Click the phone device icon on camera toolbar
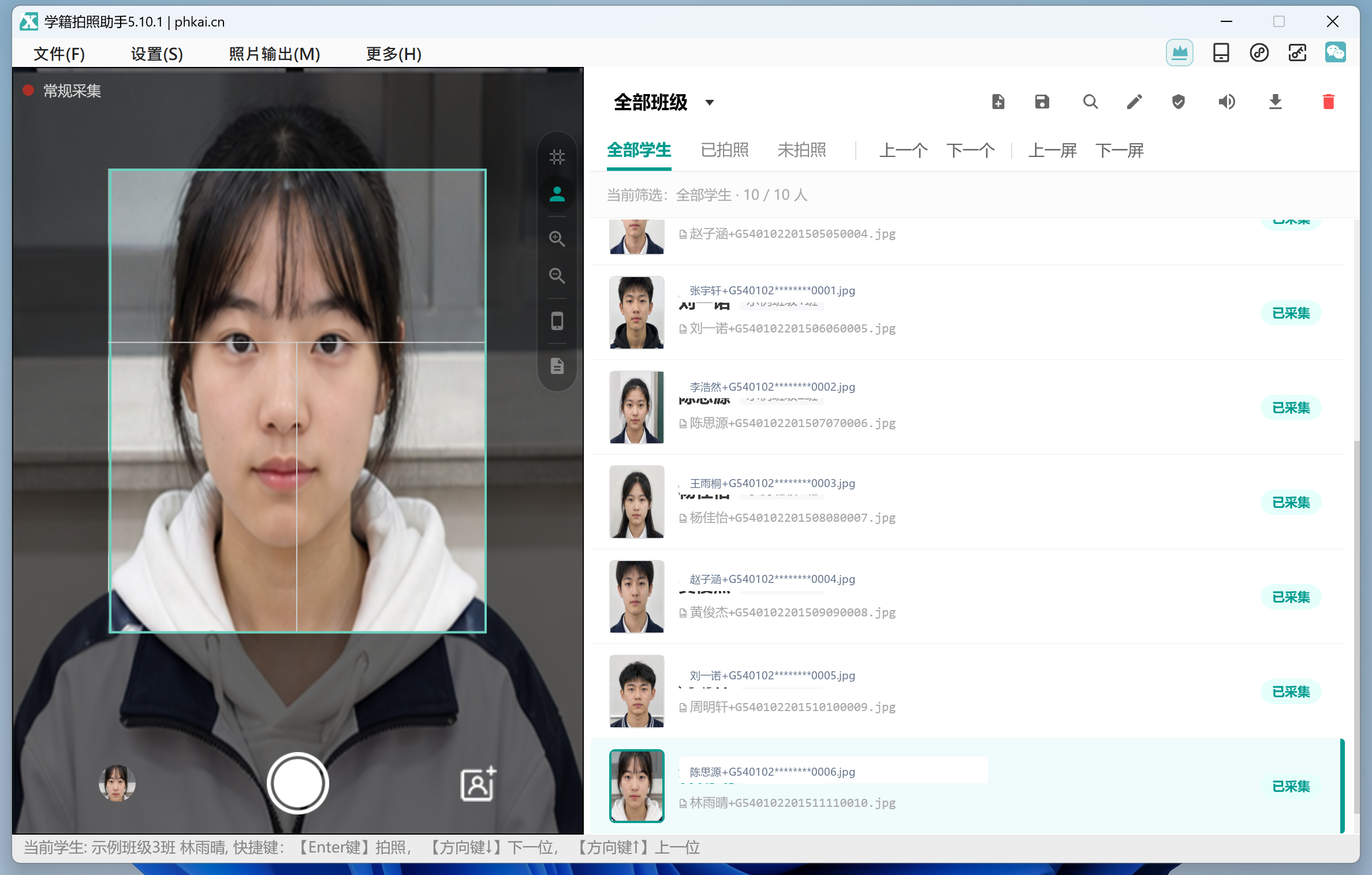Image resolution: width=1372 pixels, height=875 pixels. [x=557, y=321]
